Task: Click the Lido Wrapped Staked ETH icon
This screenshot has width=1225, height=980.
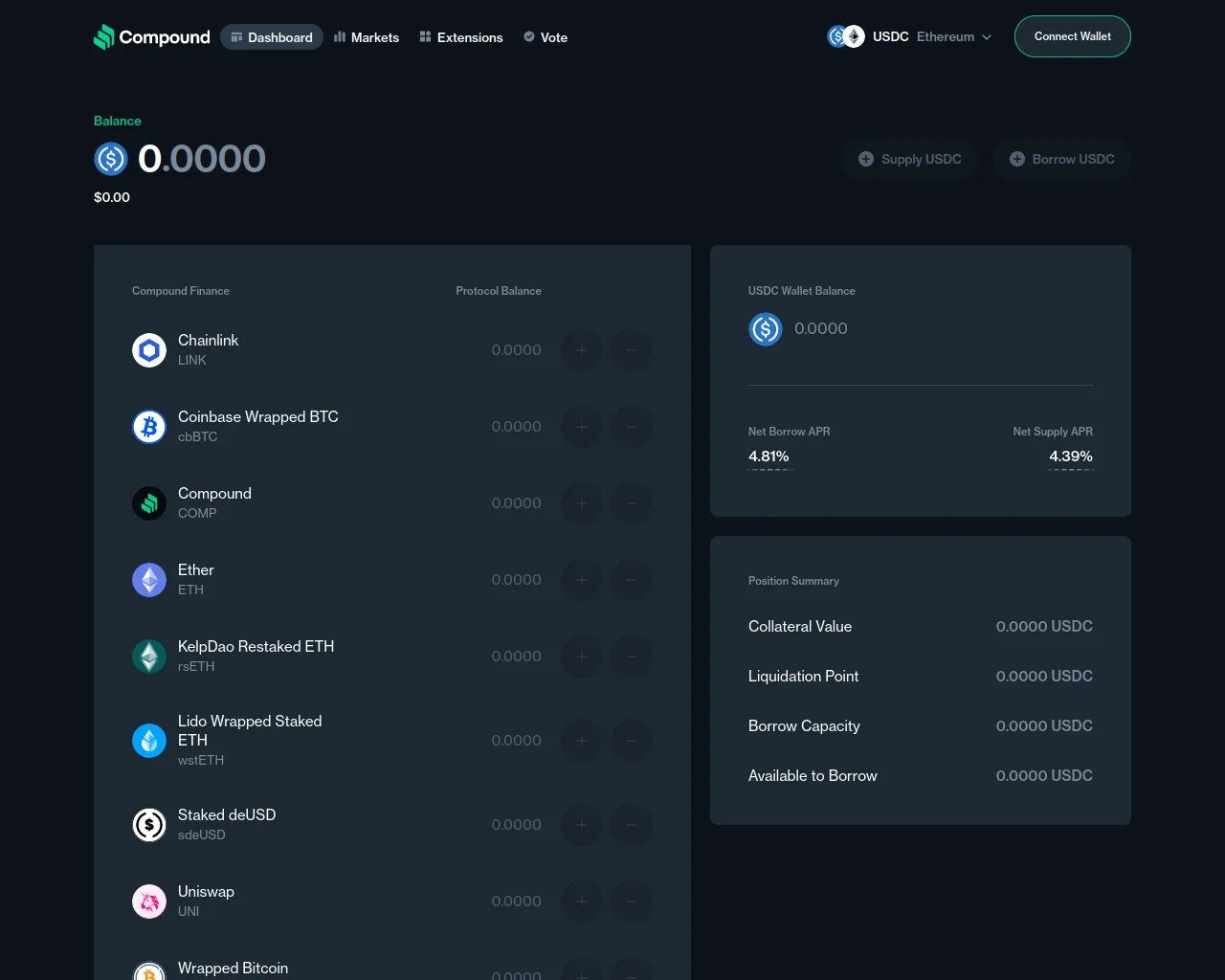Action: (149, 741)
